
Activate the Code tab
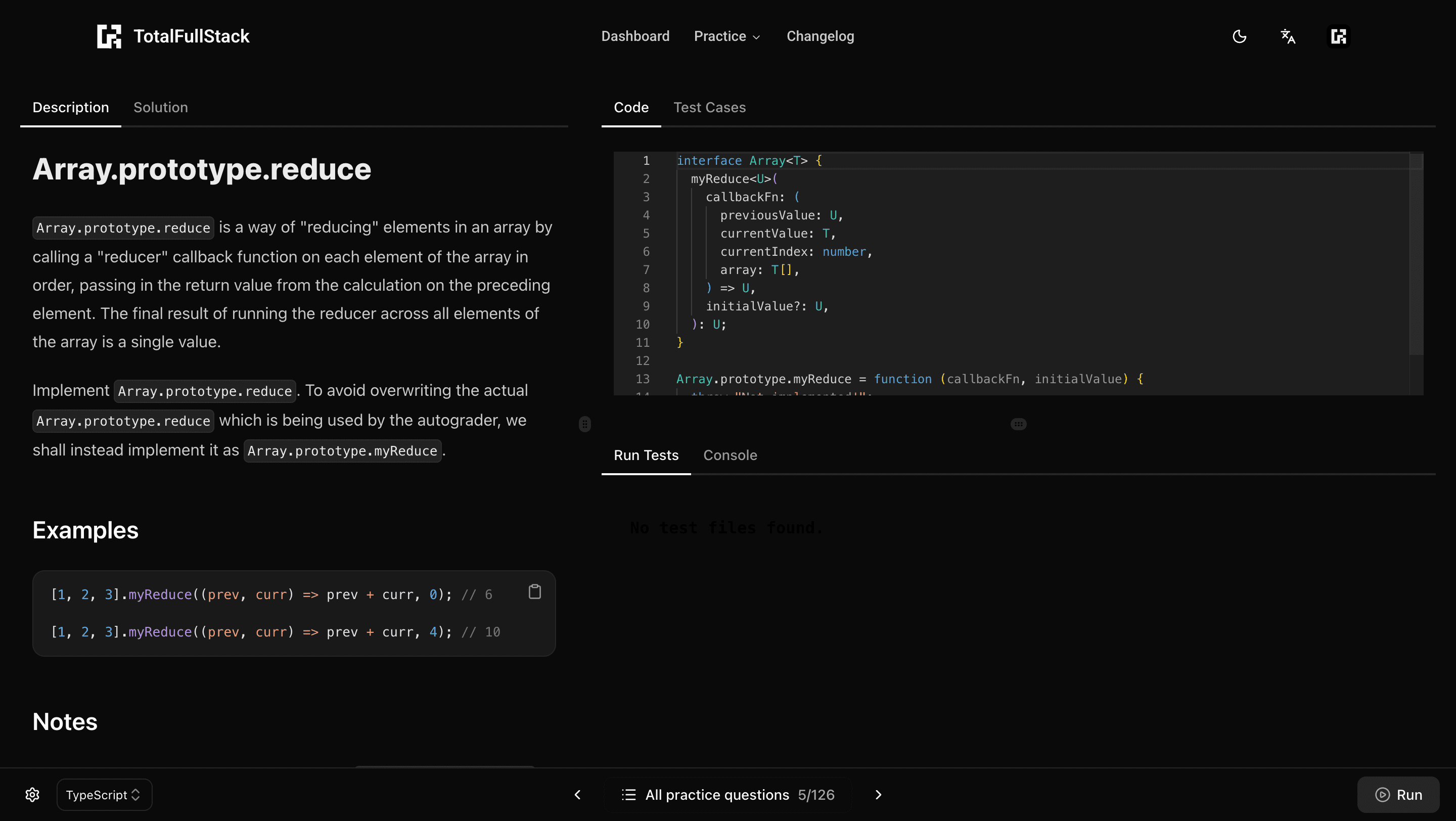[x=631, y=107]
